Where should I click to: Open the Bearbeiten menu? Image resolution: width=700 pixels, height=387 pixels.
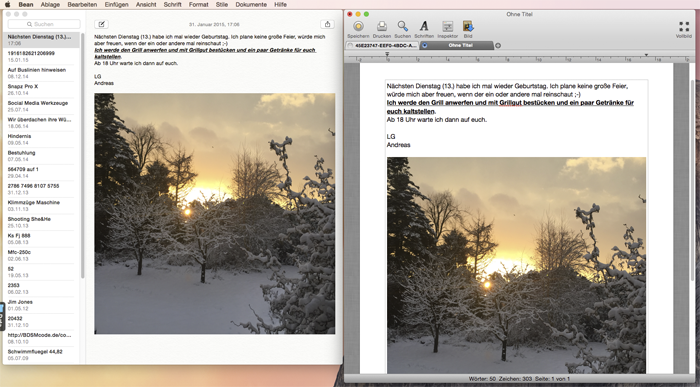coord(82,4)
